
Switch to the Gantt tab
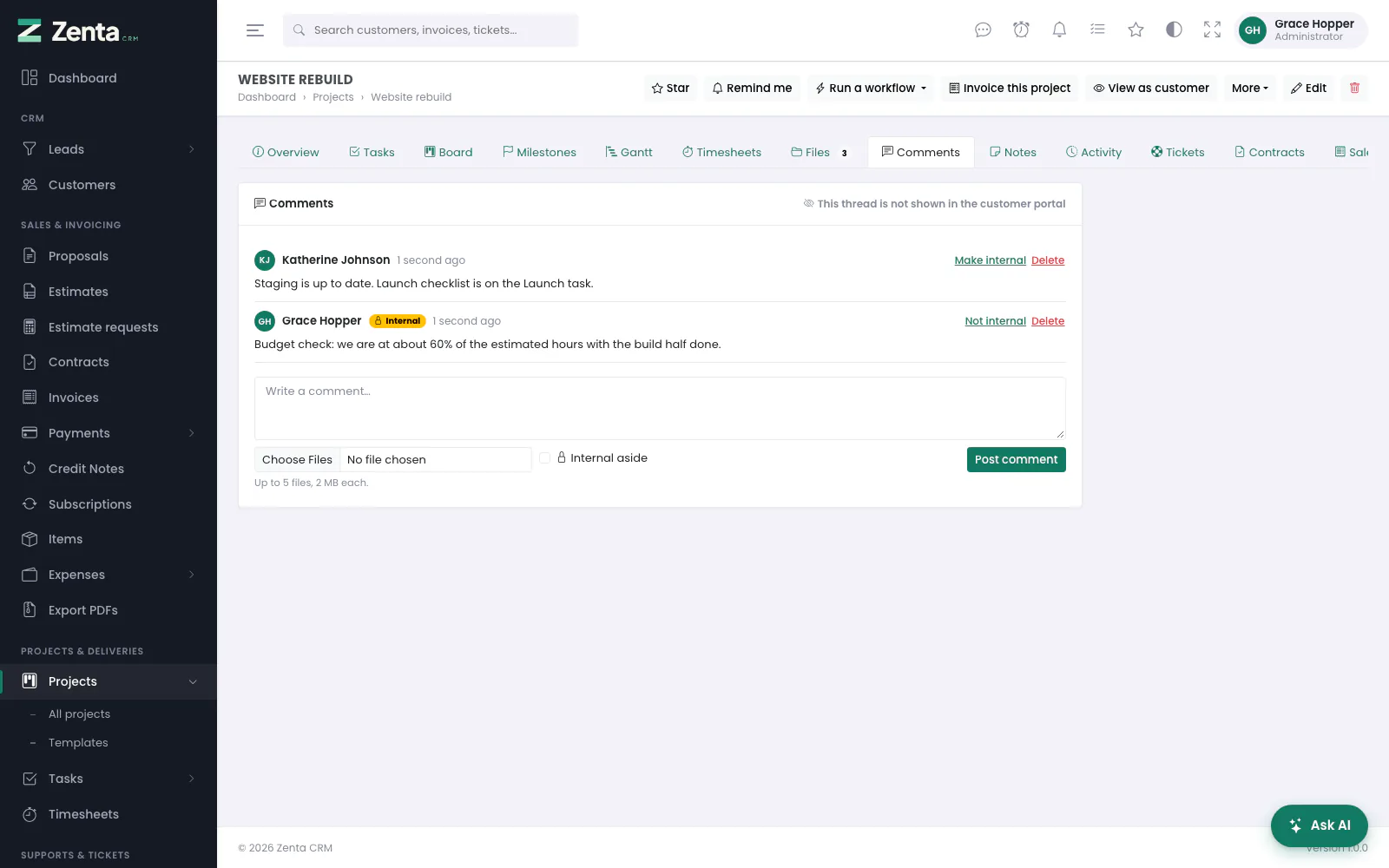[x=629, y=152]
